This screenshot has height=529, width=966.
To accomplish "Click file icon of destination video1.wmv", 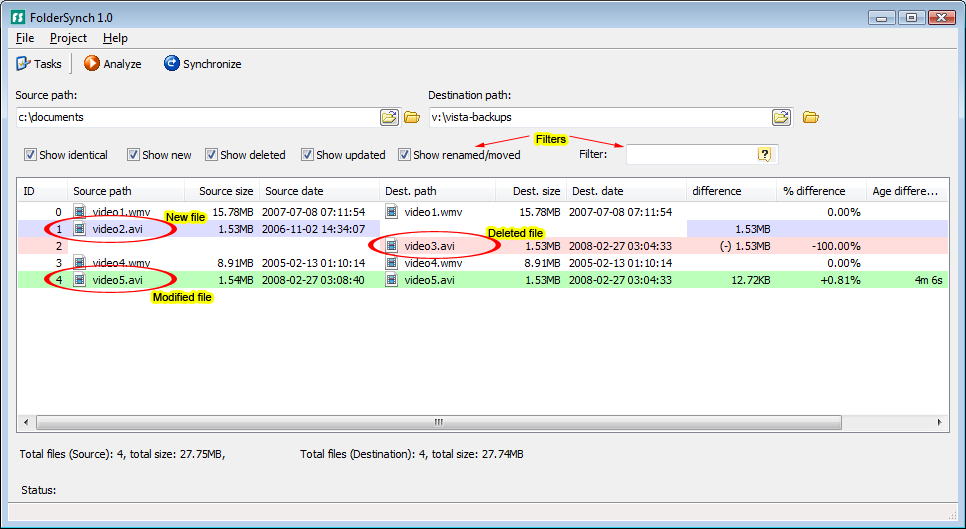I will click(x=391, y=212).
